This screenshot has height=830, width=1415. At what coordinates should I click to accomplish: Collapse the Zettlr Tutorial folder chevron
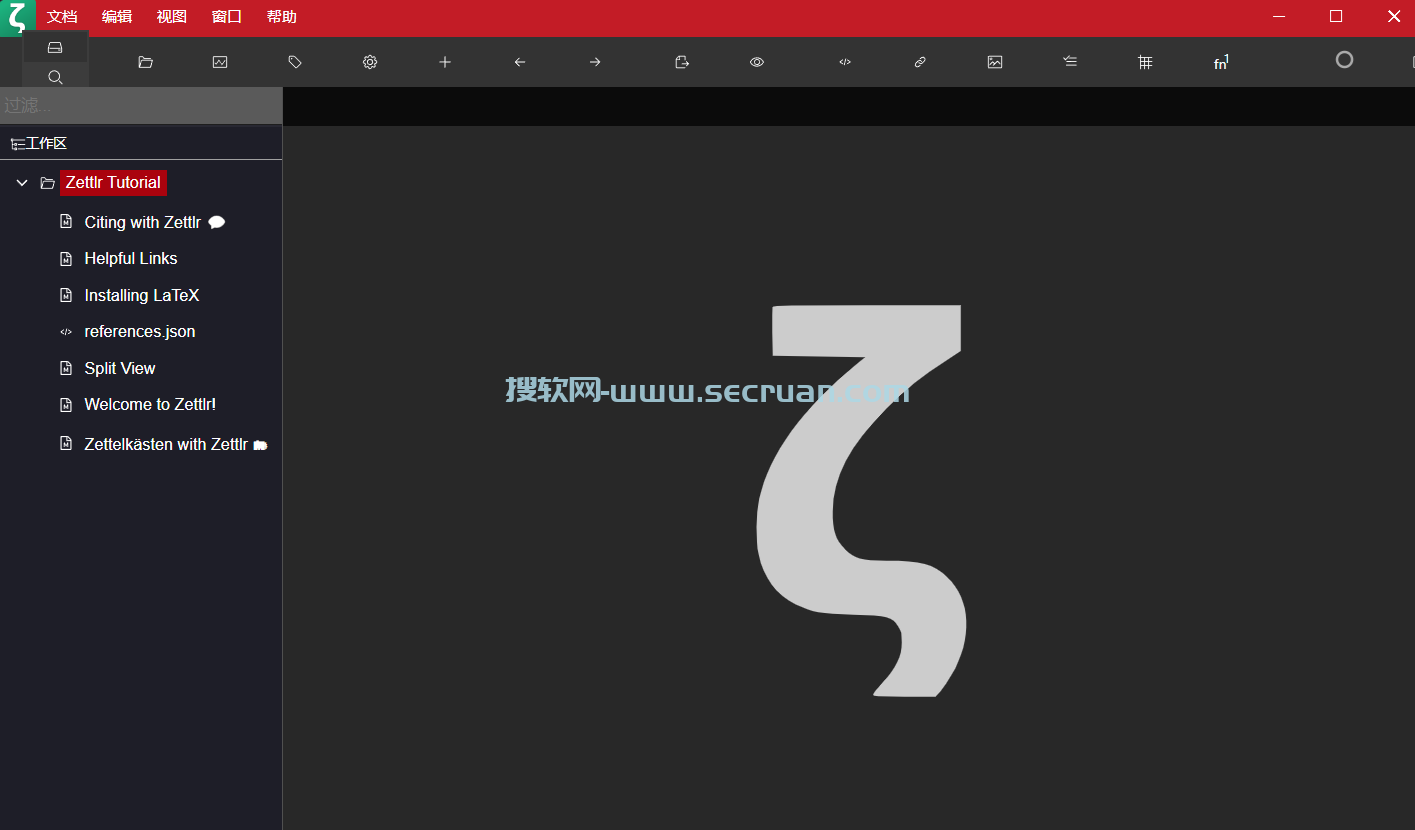(x=22, y=183)
